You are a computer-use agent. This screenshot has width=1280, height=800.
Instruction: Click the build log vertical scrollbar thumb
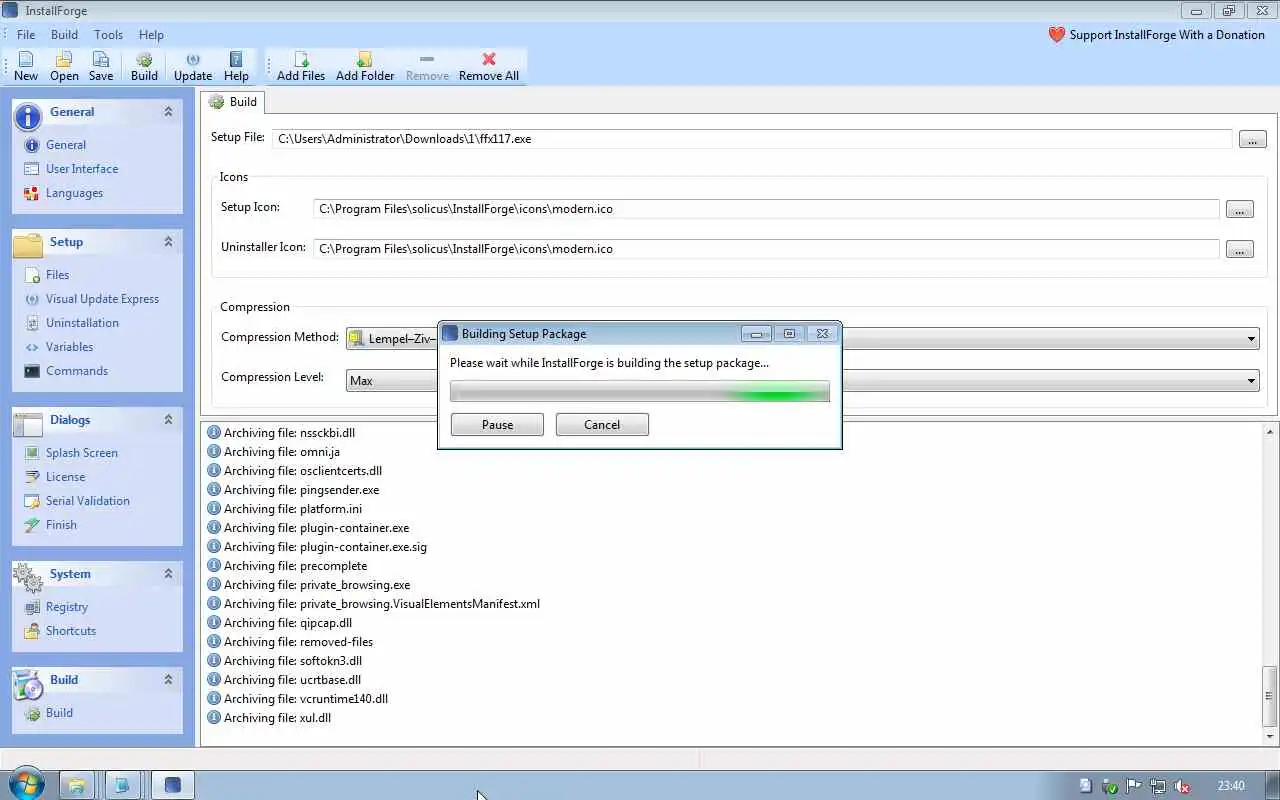point(1270,696)
